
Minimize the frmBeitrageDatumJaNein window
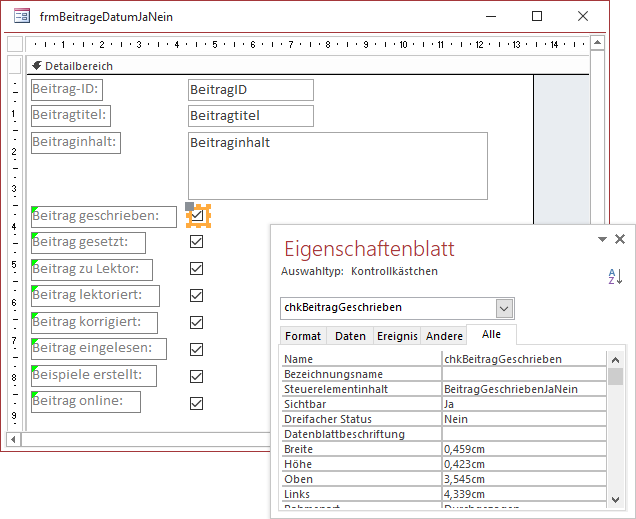pyautogui.click(x=491, y=16)
